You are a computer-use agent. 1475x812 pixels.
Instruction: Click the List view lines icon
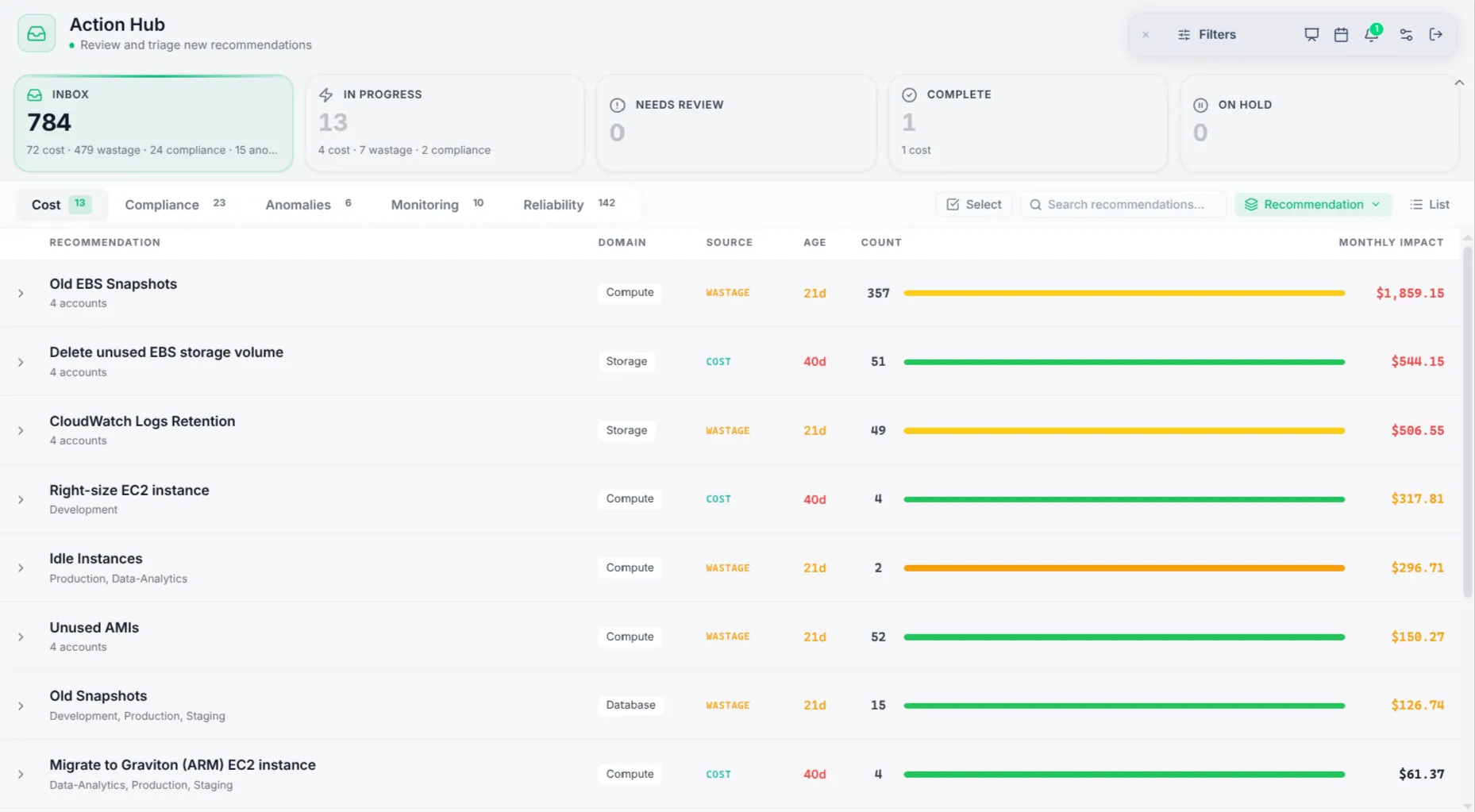[1416, 205]
